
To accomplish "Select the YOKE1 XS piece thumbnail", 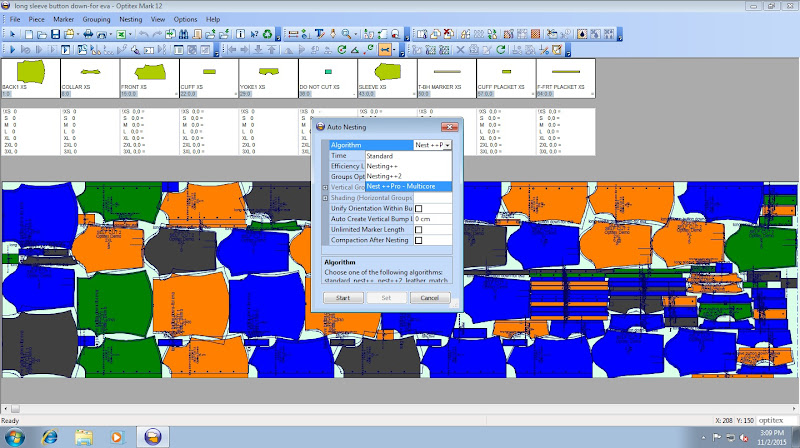I will [268, 78].
